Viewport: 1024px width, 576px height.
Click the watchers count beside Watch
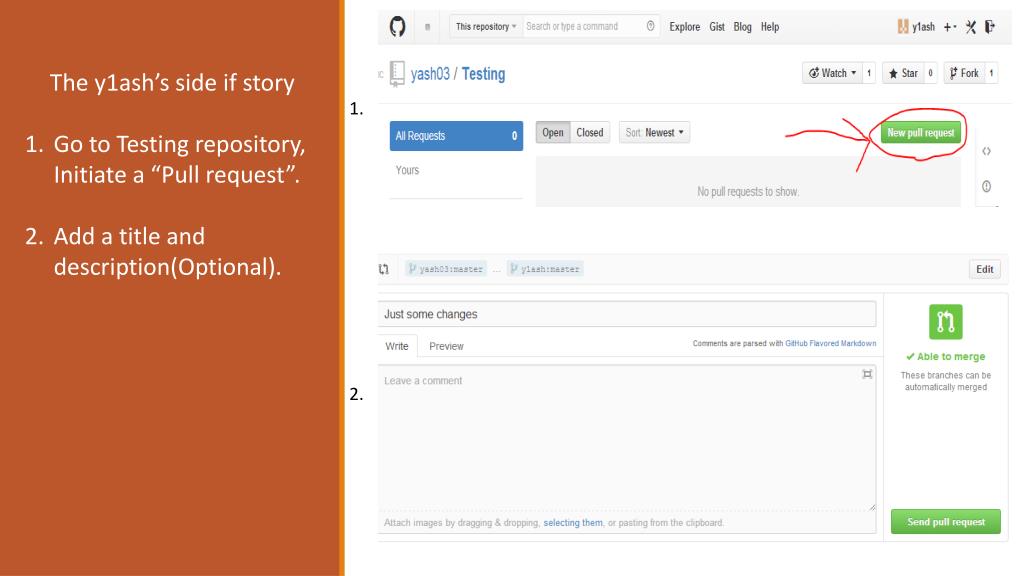pyautogui.click(x=869, y=73)
